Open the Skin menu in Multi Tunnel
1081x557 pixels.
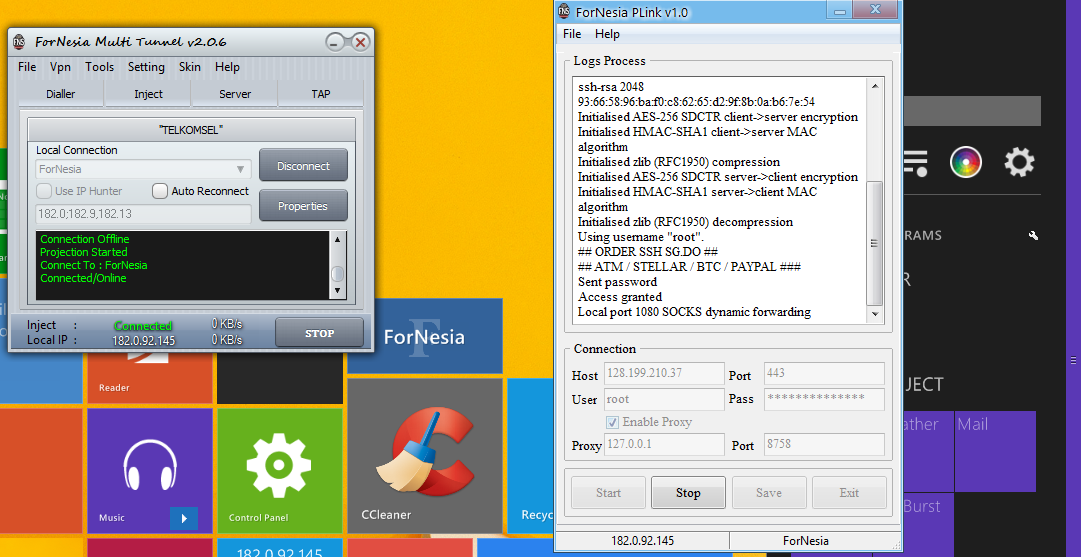[x=190, y=67]
